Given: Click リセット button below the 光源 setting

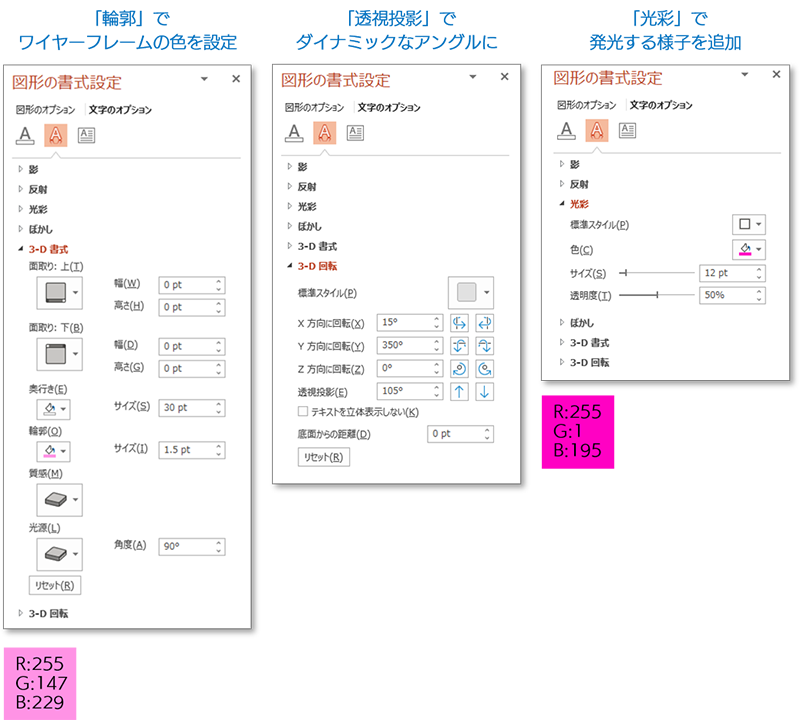Looking at the screenshot, I should [x=54, y=586].
